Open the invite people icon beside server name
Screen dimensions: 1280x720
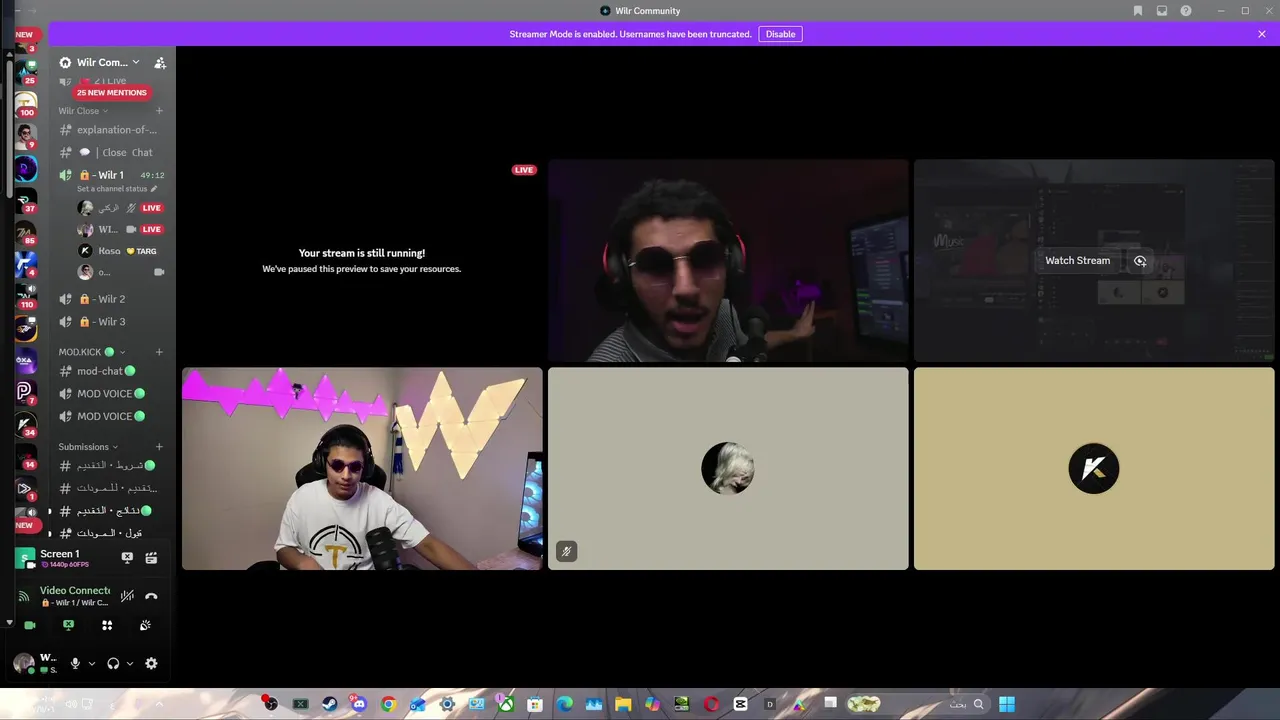pos(160,63)
